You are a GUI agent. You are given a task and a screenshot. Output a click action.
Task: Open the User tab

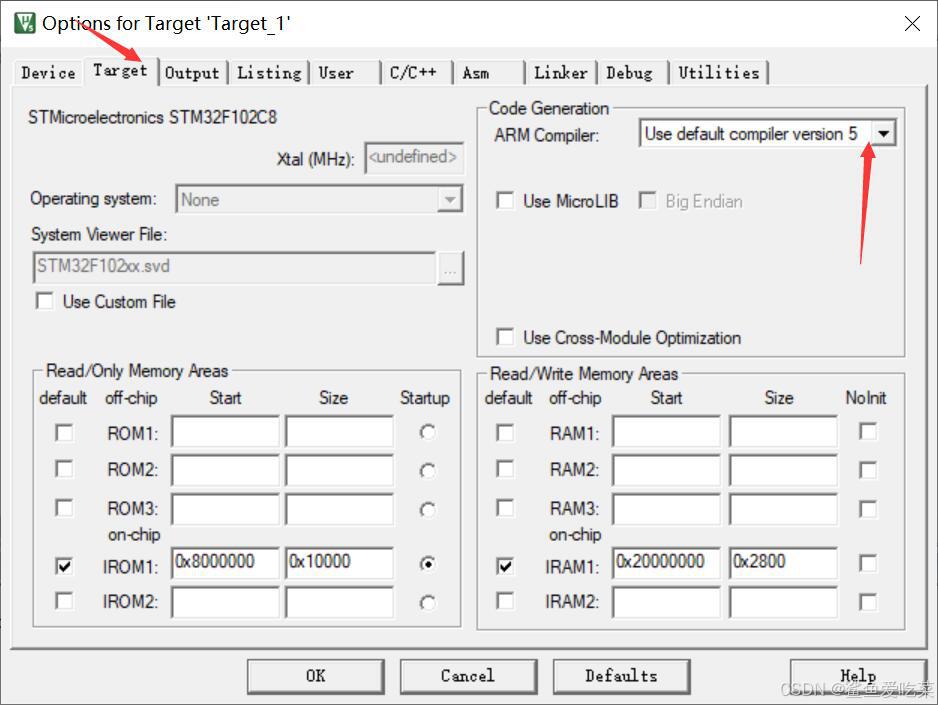(336, 73)
